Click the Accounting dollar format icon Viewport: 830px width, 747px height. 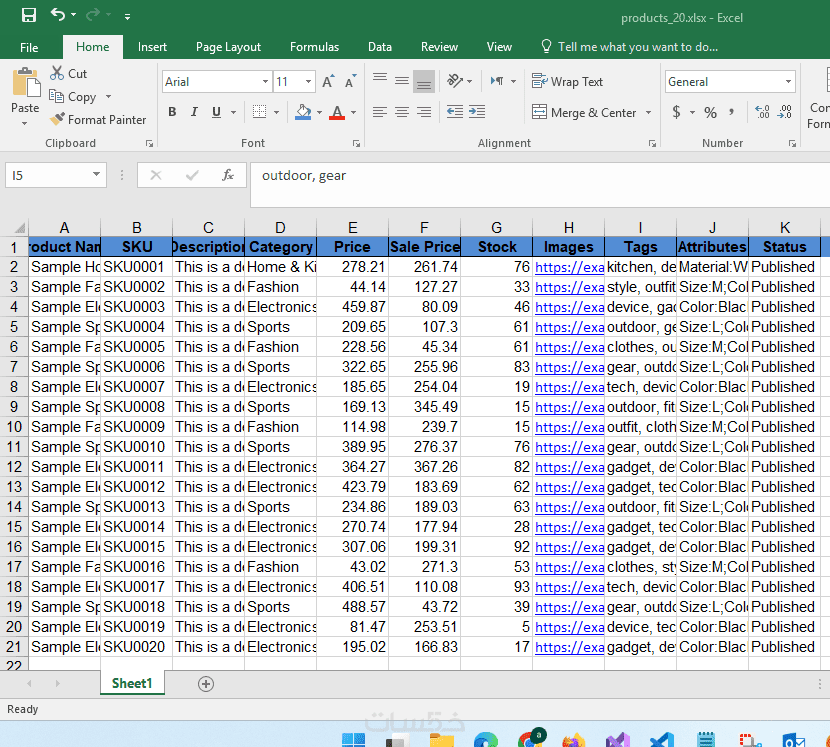coord(676,112)
